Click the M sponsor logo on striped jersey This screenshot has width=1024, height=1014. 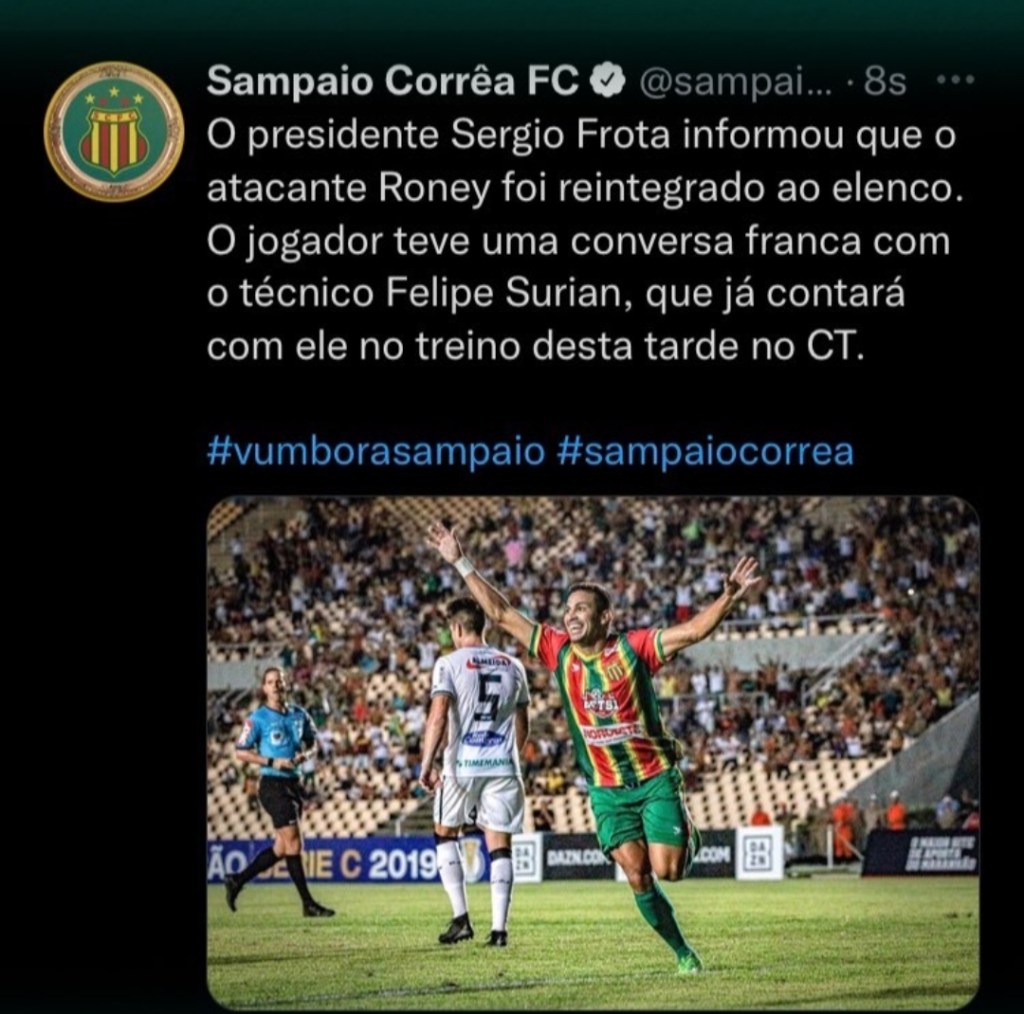pos(615,672)
